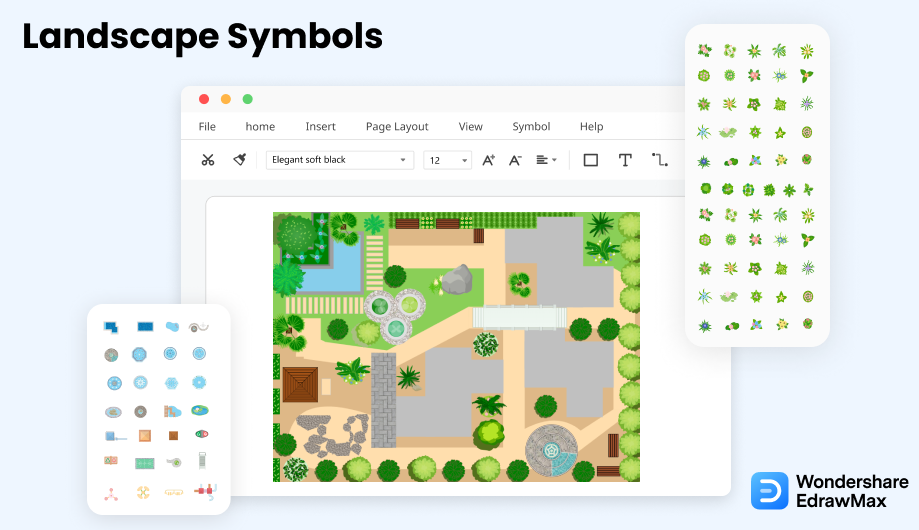Select the gray cobblestone path on the canvas
The image size is (919, 530).
point(383,399)
